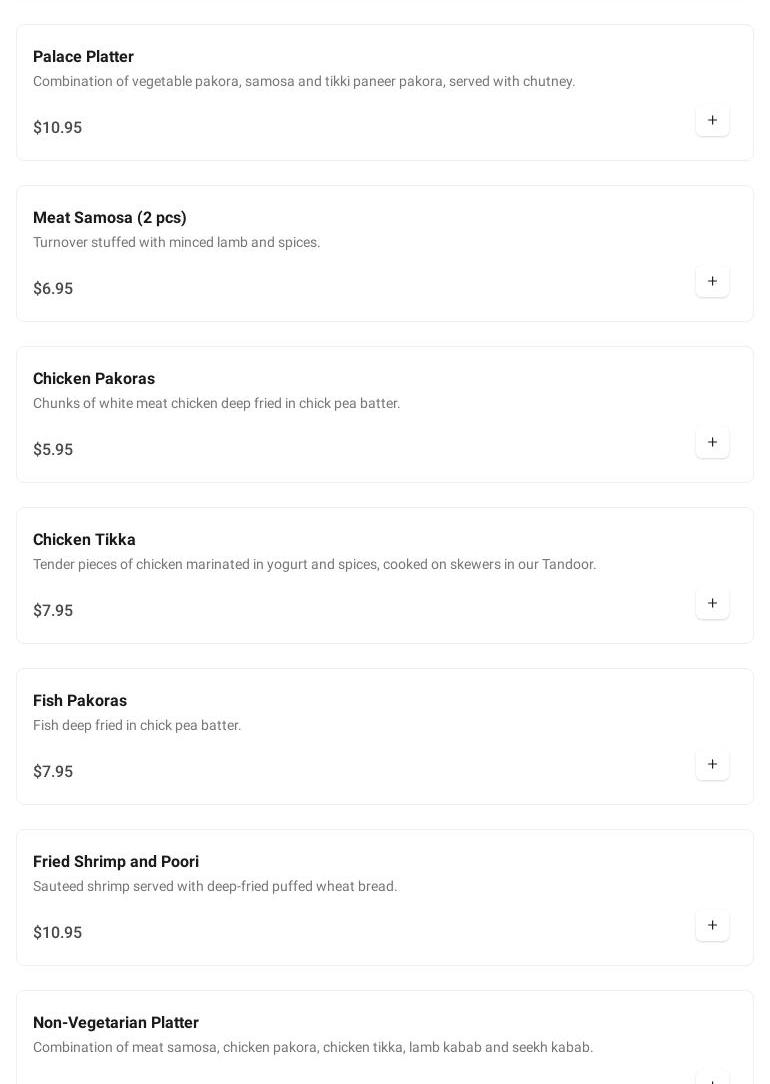The height and width of the screenshot is (1084, 770).
Task: Select the Chicken Pakoras heading
Action: point(94,379)
